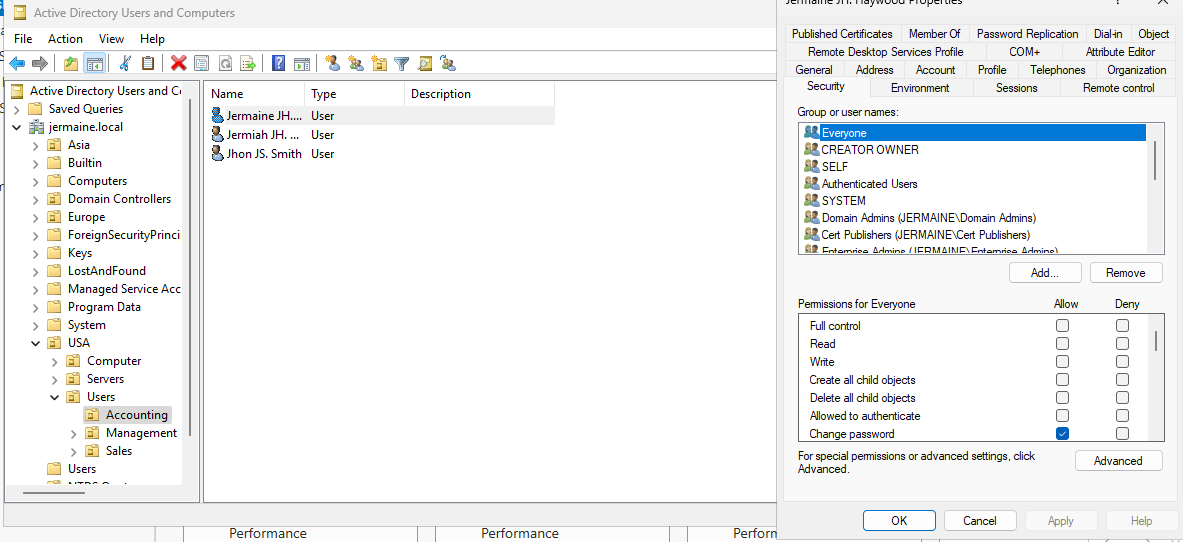The width and height of the screenshot is (1183, 542).
Task: Switch to the Account tab
Action: (936, 70)
